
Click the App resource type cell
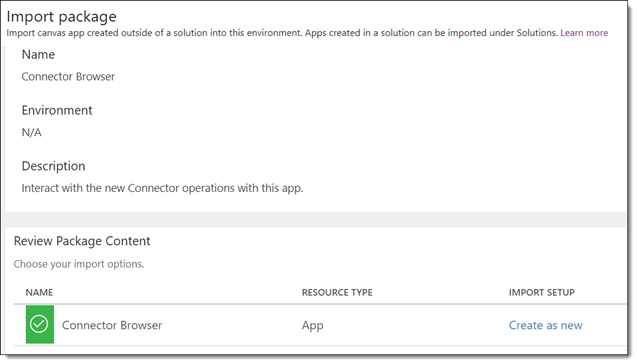coord(313,326)
